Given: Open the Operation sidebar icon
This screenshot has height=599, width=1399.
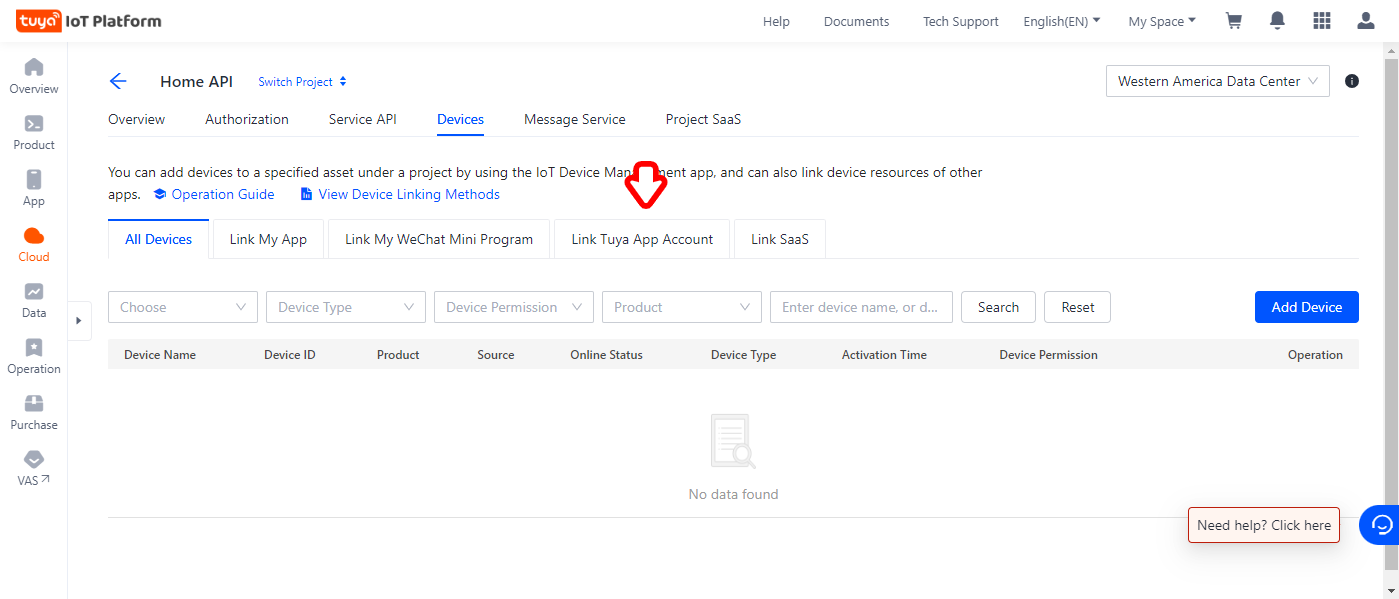Looking at the screenshot, I should 34,348.
